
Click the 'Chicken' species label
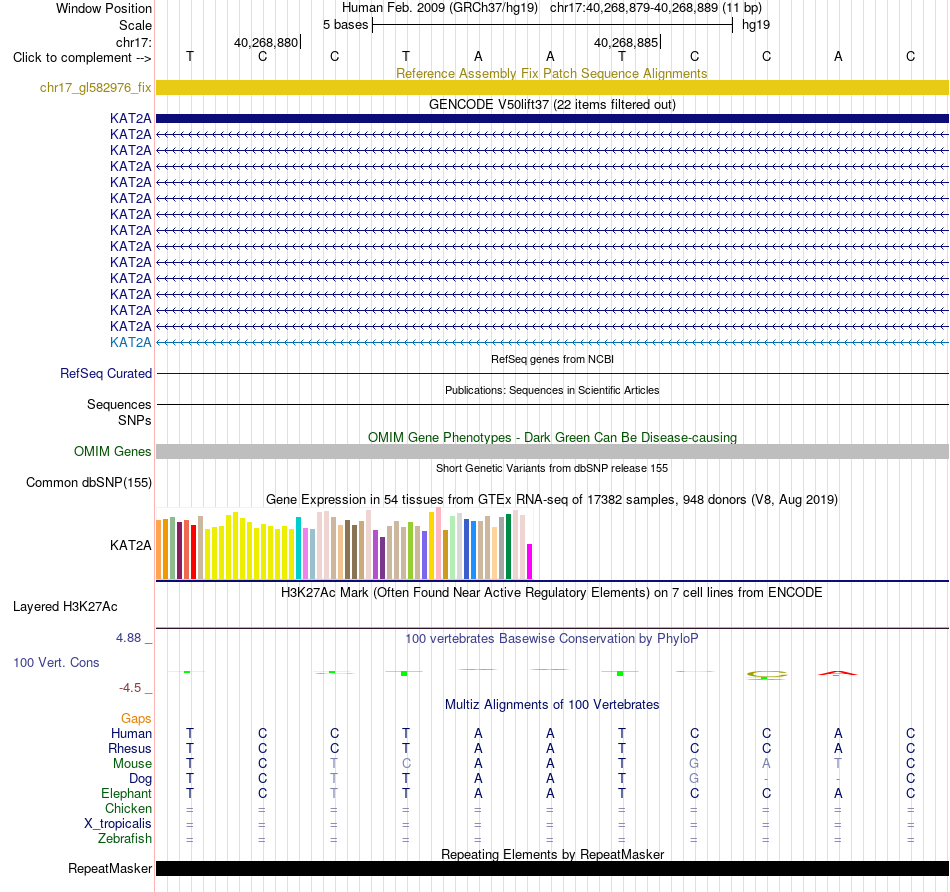point(128,809)
